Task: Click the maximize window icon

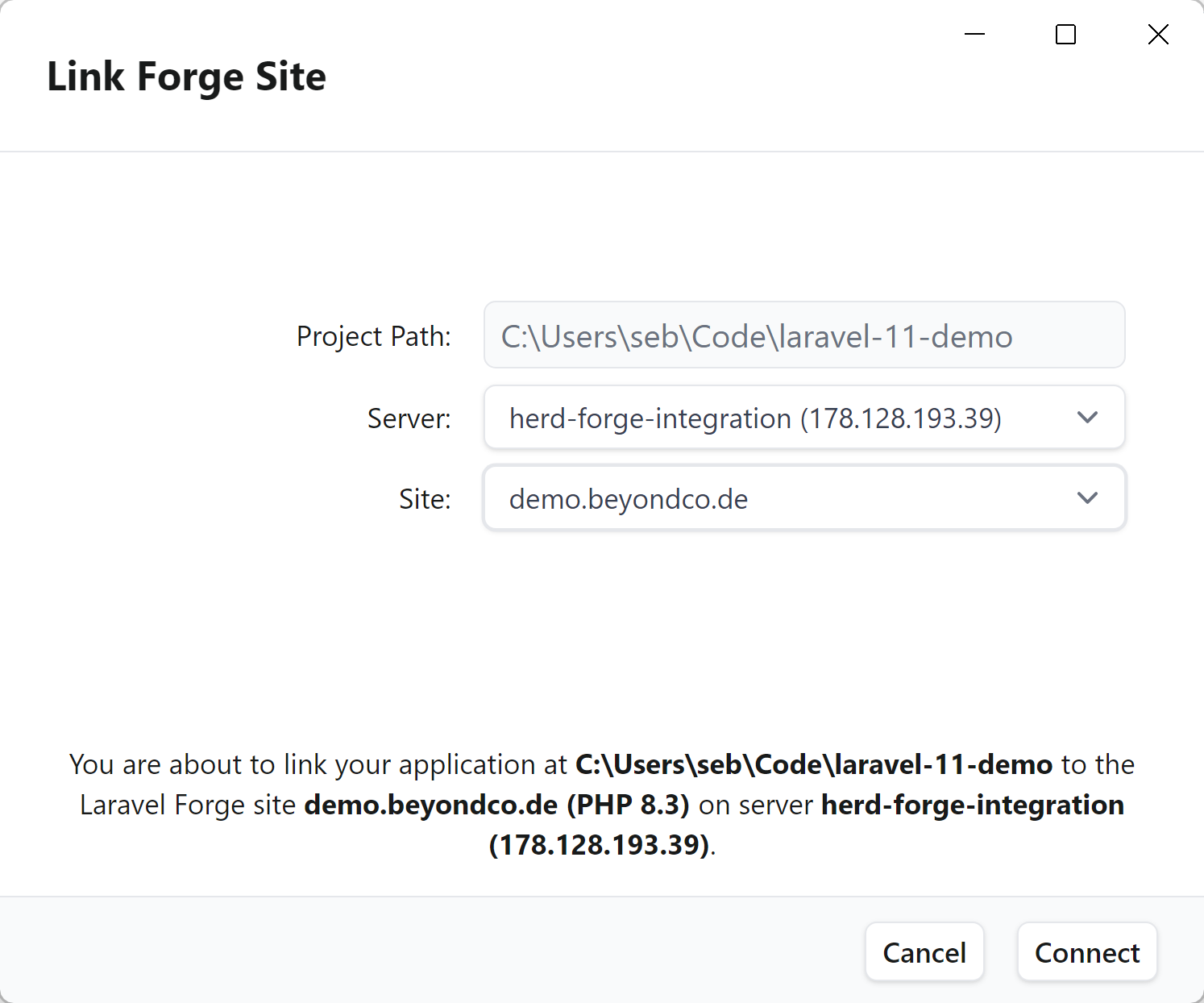Action: tap(1065, 34)
